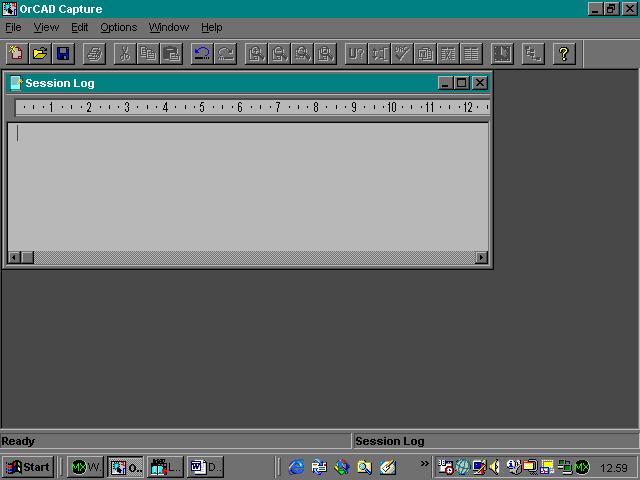Click the Session Log title bar document icon
The image size is (640, 480).
pos(16,83)
